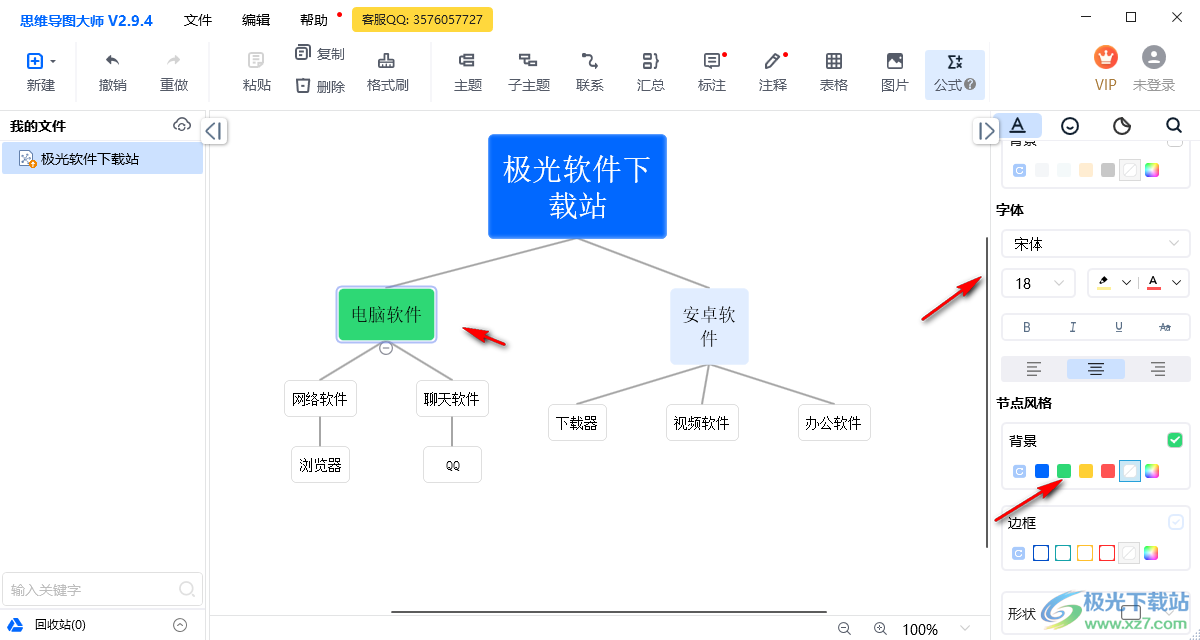Open the 帮助 menu
Screen dimensions: 1200x640
[314, 20]
